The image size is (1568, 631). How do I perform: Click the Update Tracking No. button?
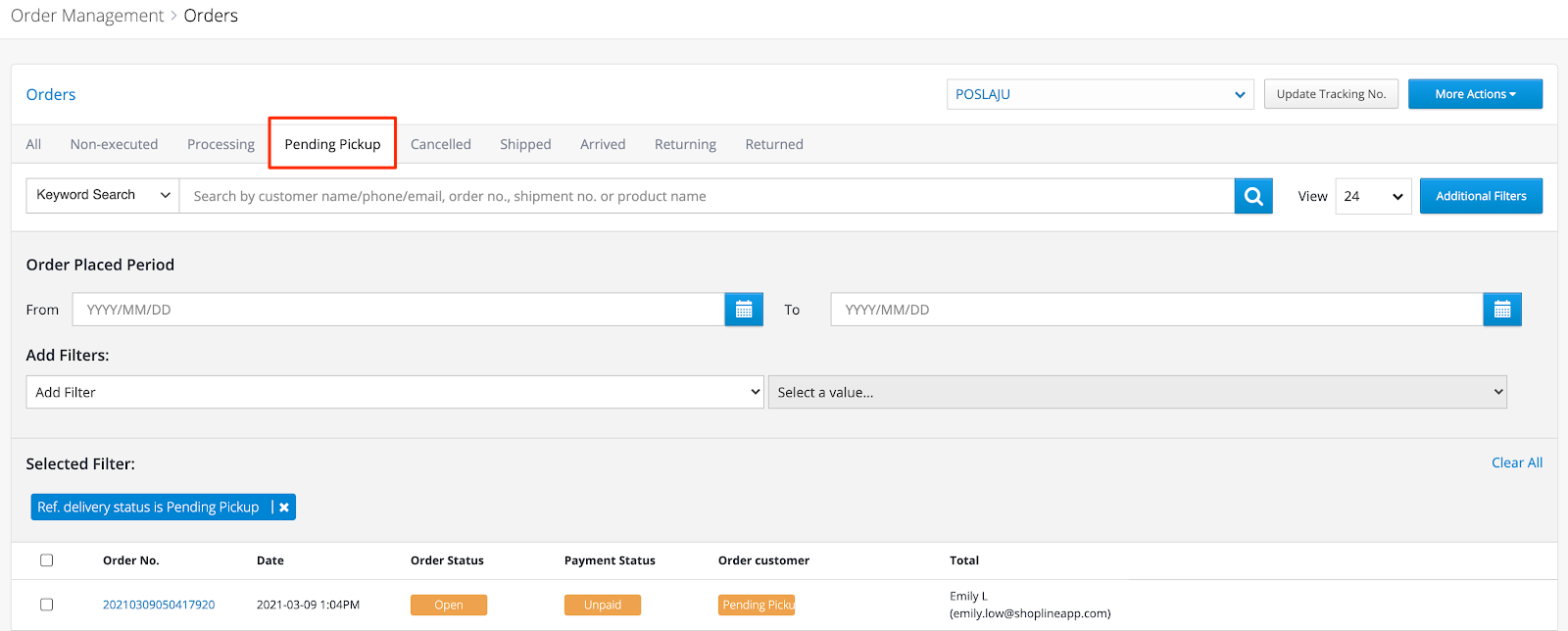click(1331, 94)
